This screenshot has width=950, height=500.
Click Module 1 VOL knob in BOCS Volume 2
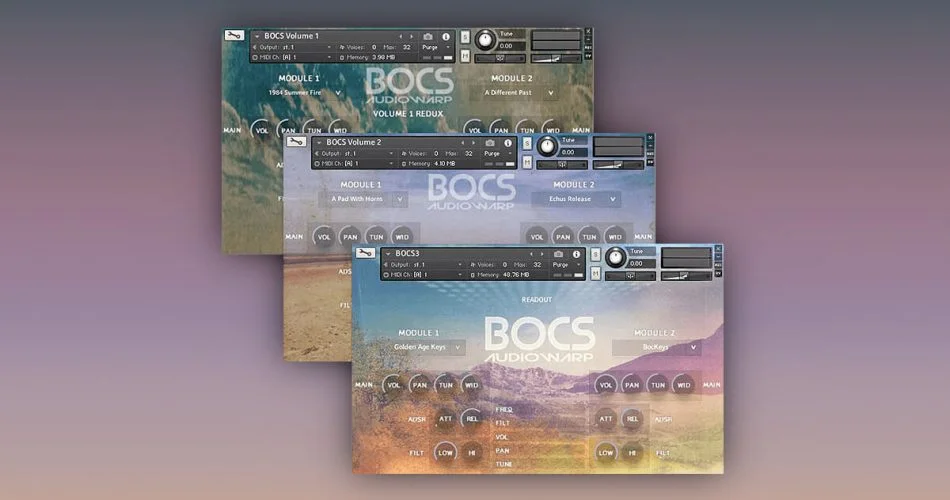[324, 237]
